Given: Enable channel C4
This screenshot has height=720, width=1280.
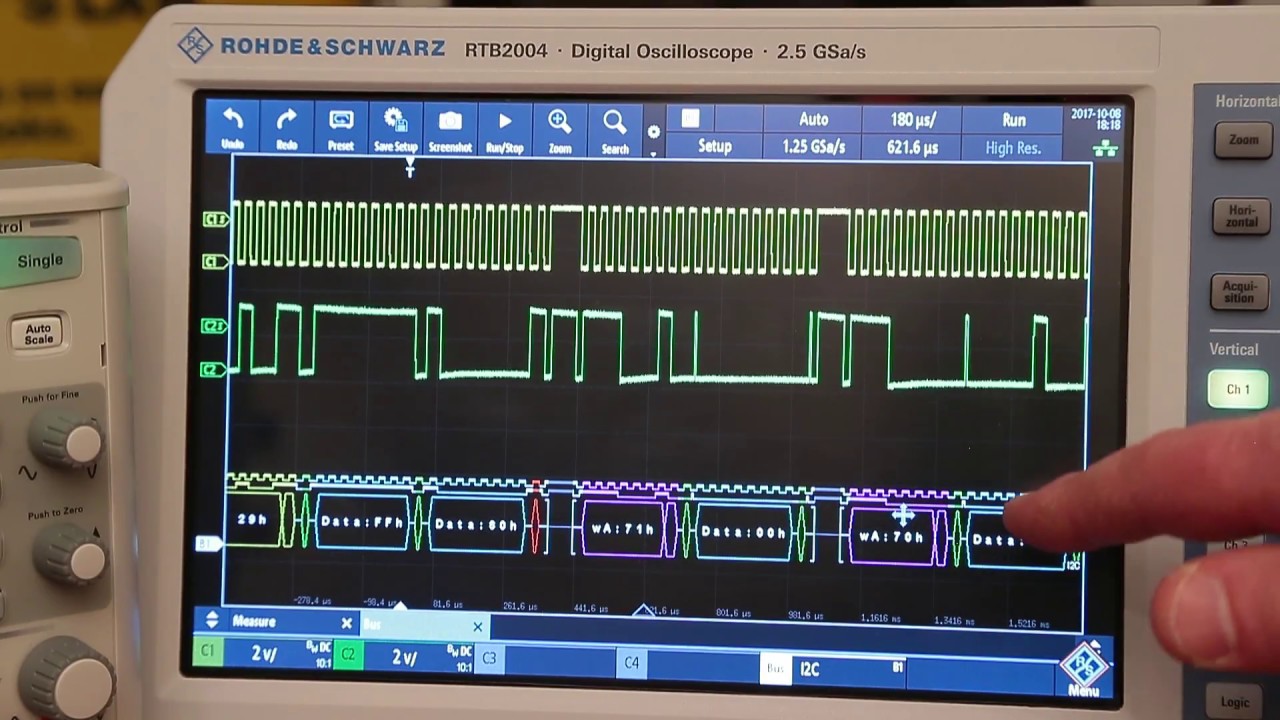Looking at the screenshot, I should click(x=631, y=663).
